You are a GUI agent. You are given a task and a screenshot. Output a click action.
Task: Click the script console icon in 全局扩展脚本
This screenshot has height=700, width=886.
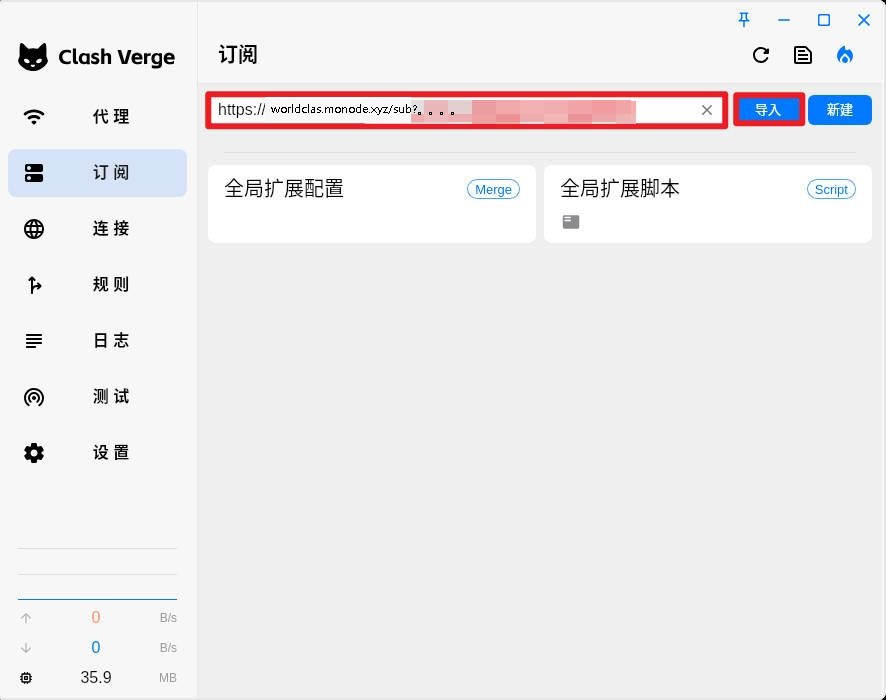[x=571, y=222]
